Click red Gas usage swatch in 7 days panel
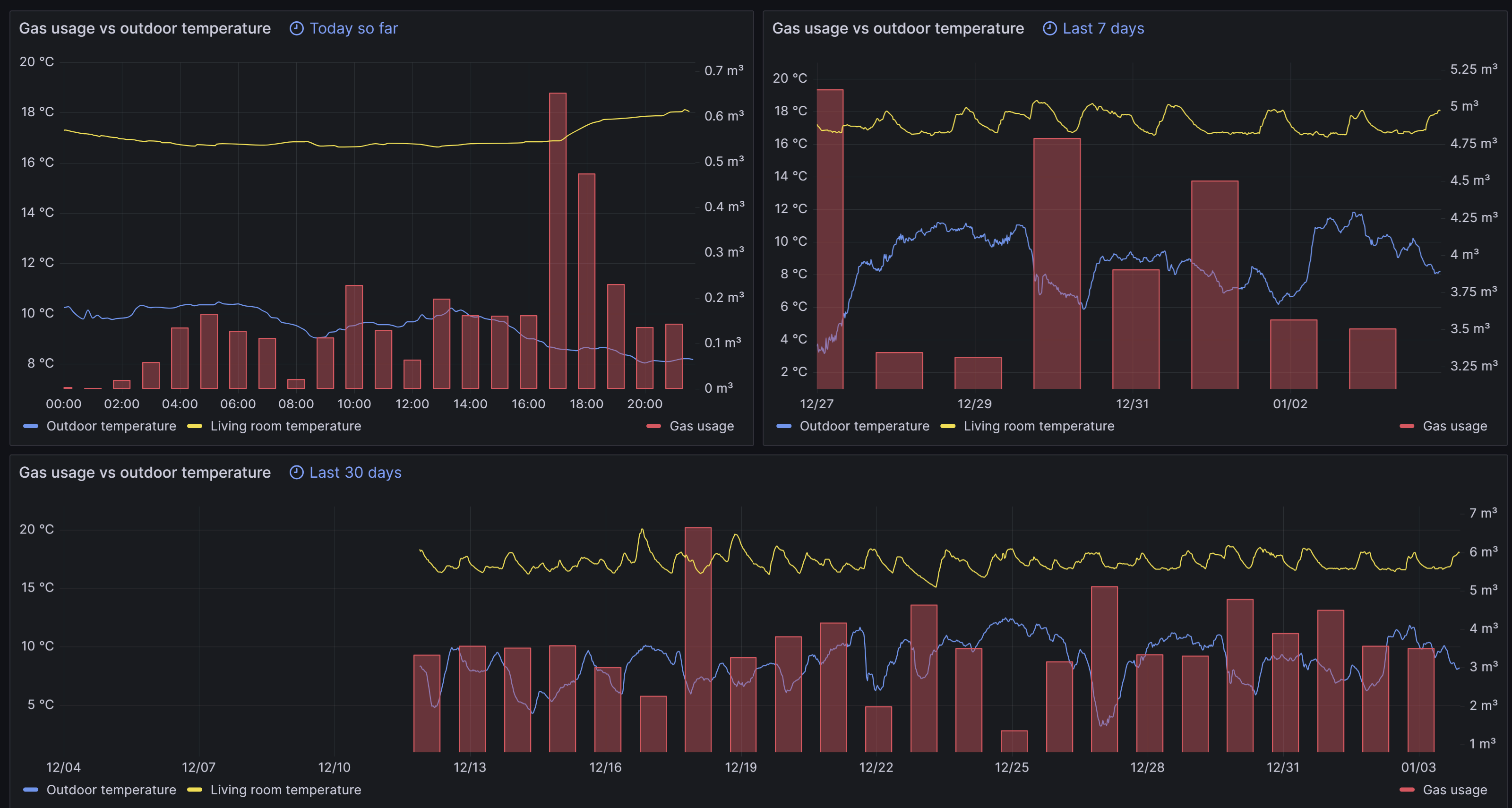This screenshot has height=808, width=1512. click(1406, 426)
